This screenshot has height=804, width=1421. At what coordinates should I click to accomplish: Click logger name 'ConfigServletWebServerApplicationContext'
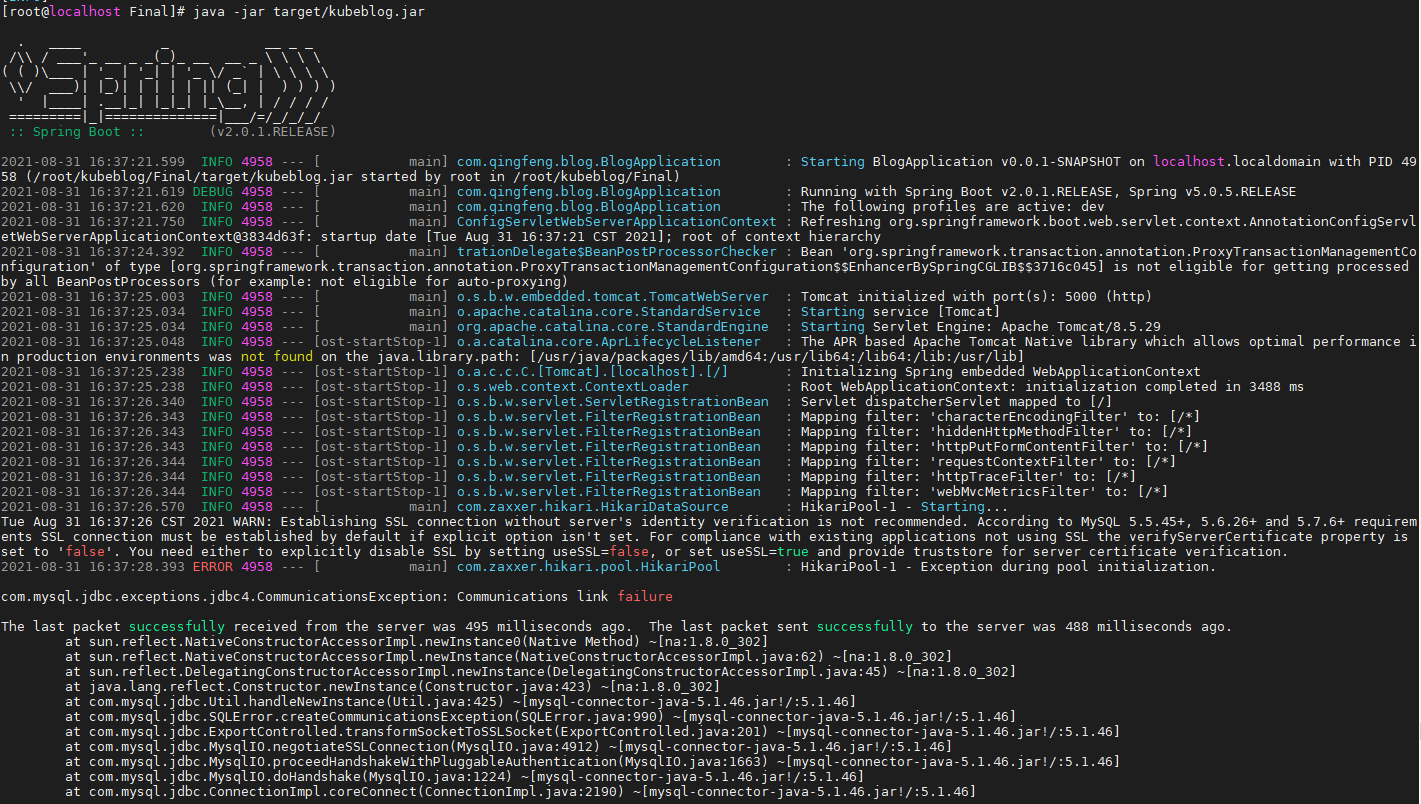pyautogui.click(x=616, y=221)
